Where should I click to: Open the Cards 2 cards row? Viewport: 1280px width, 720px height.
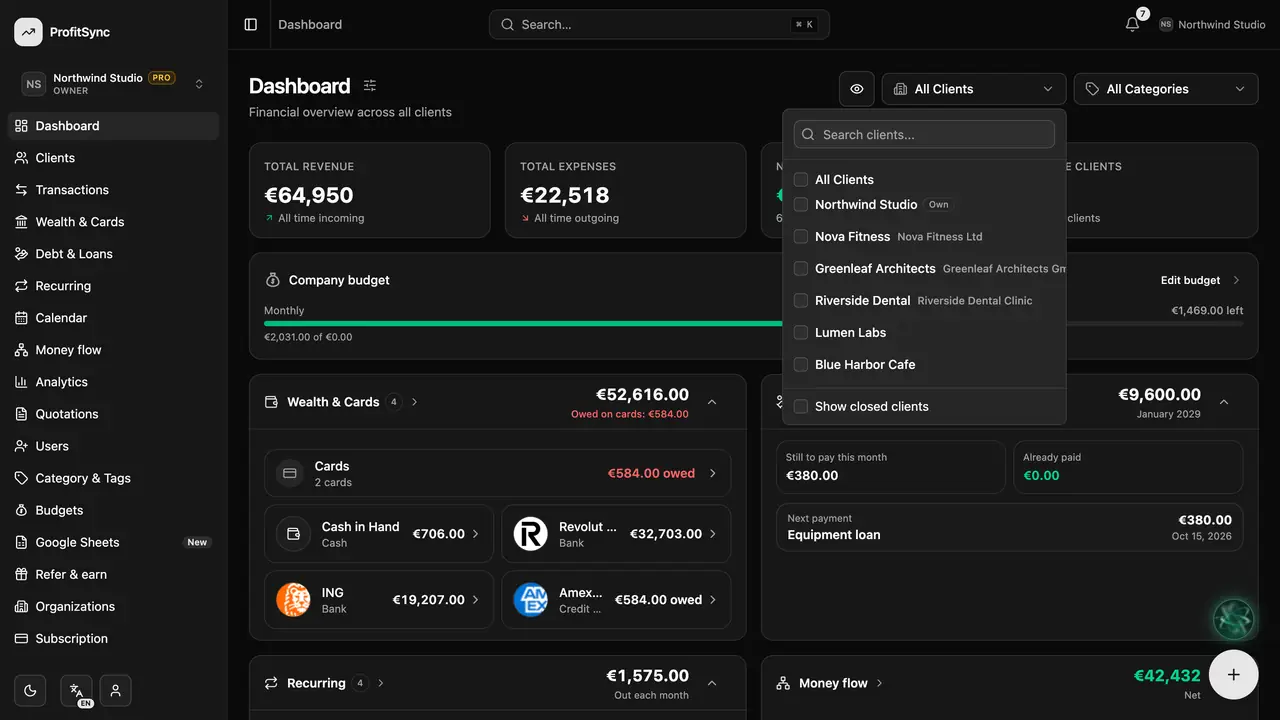[497, 473]
